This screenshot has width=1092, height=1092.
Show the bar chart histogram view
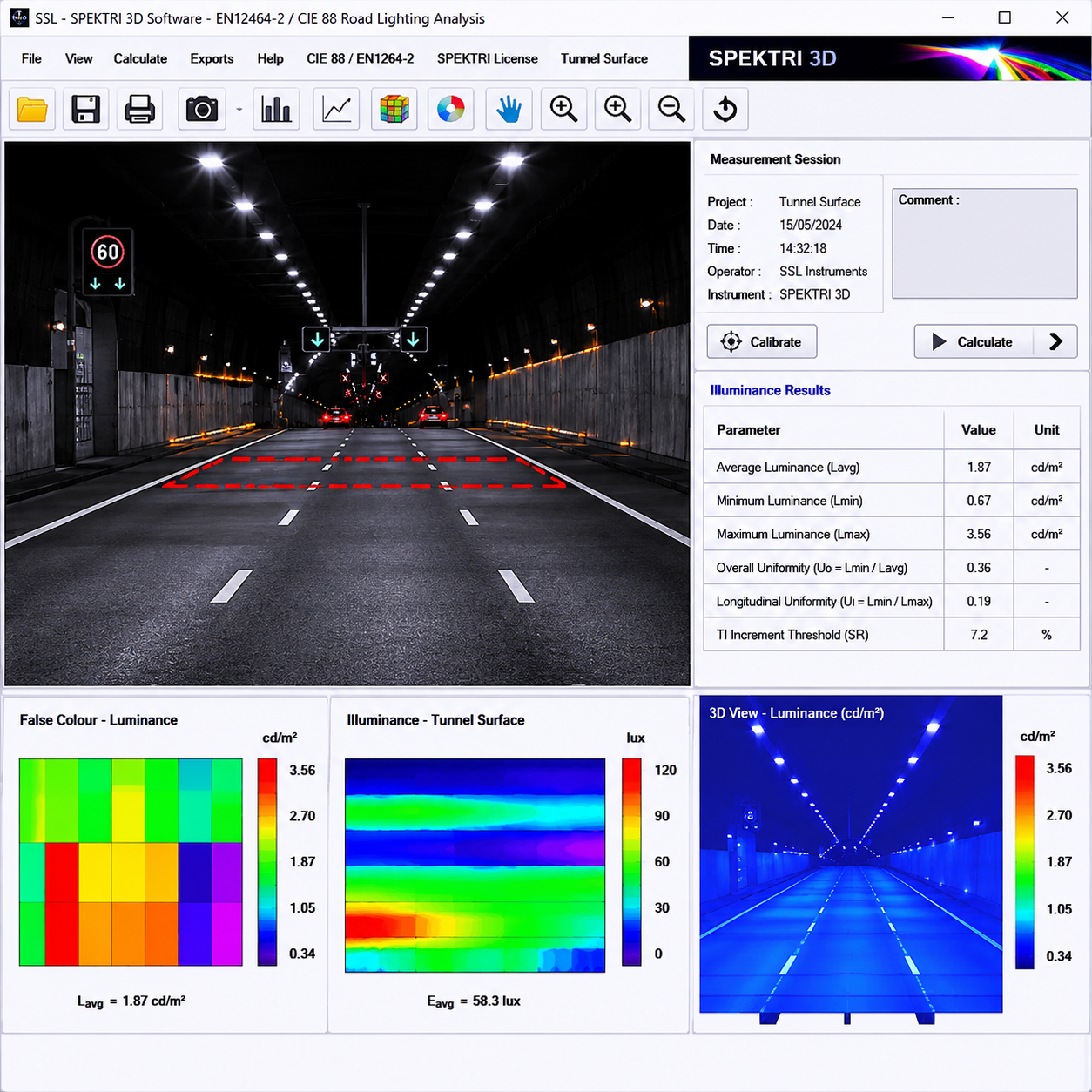(276, 109)
